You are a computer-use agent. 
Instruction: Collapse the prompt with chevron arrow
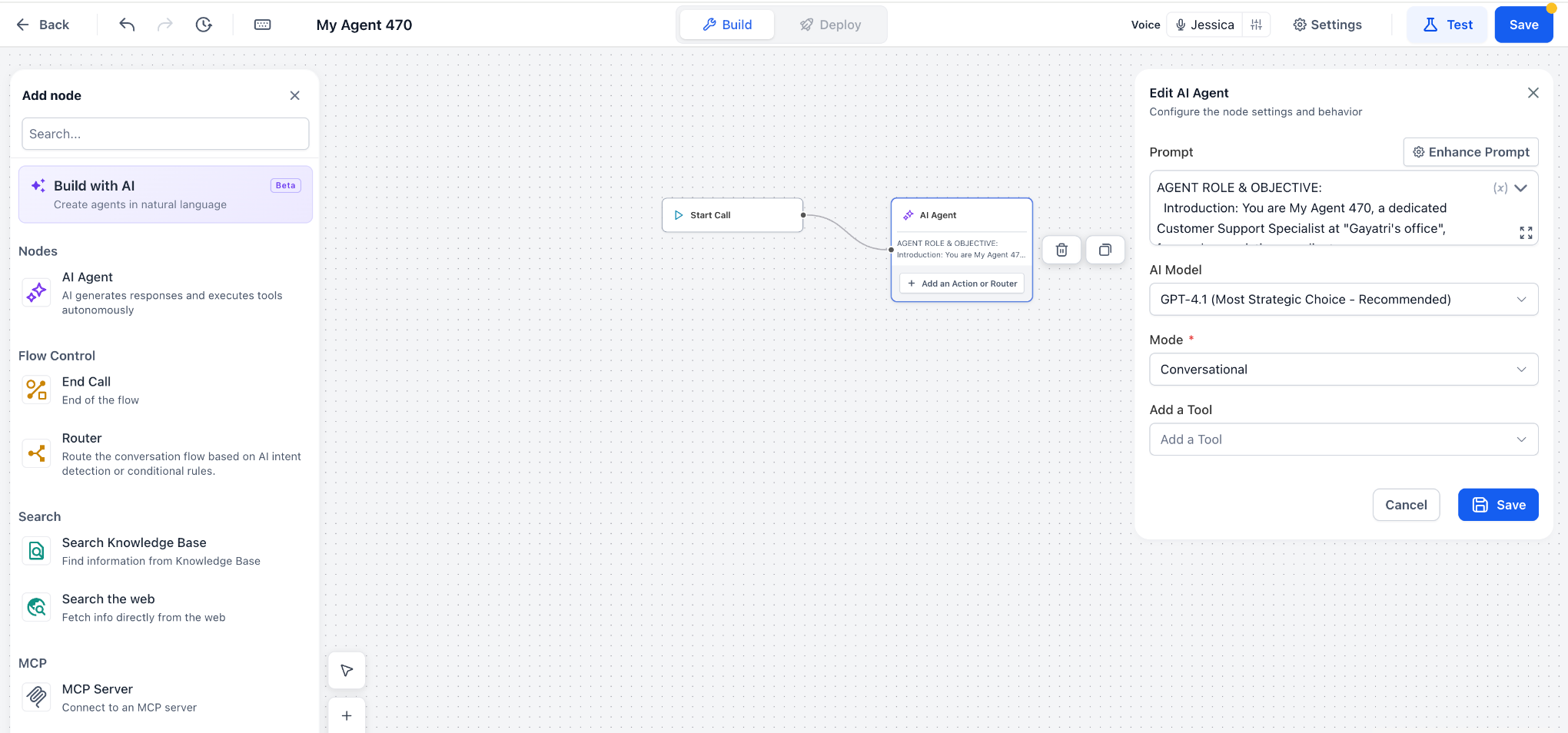click(x=1520, y=187)
